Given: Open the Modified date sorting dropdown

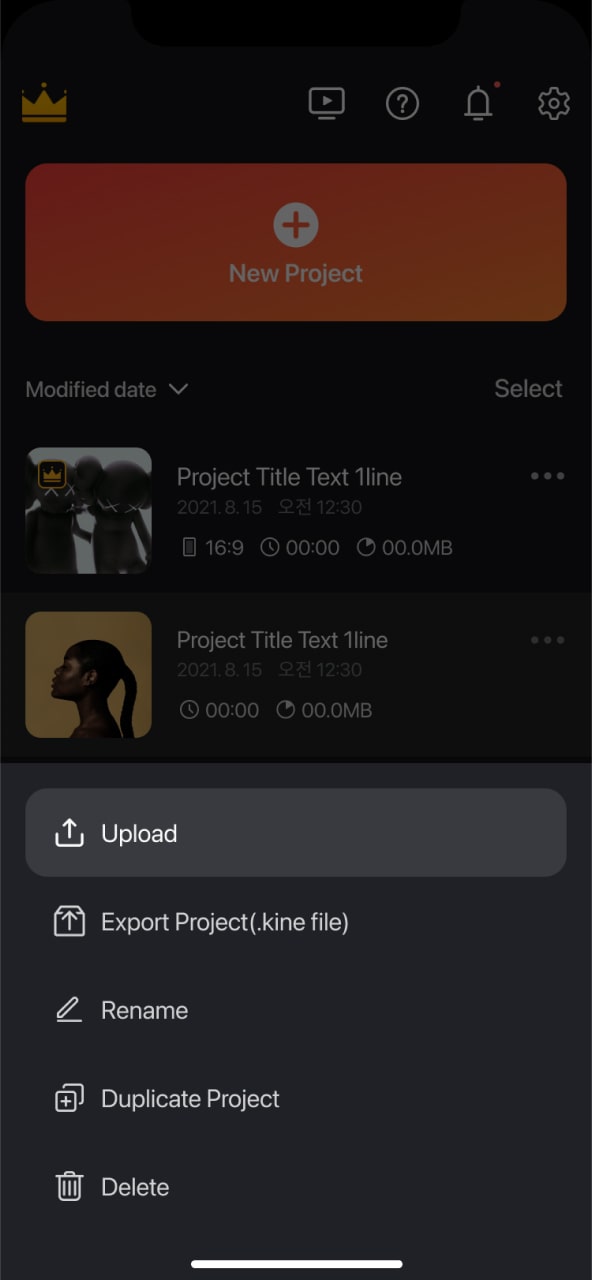Looking at the screenshot, I should (107, 389).
